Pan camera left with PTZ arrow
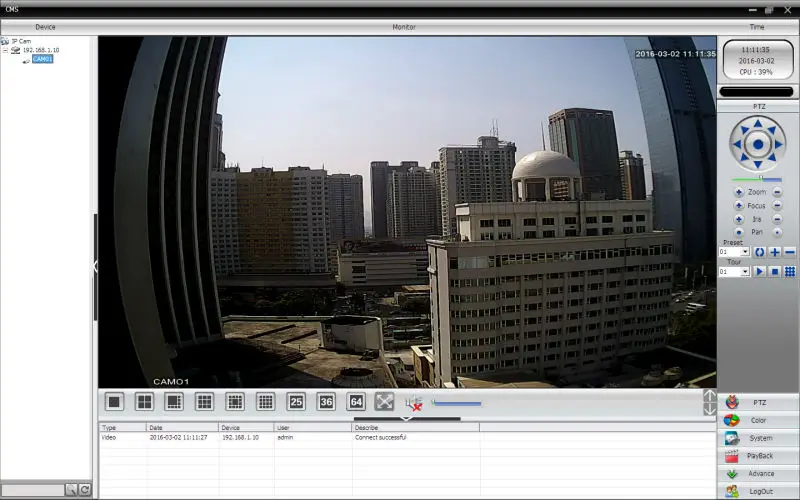The height and width of the screenshot is (500, 800). coord(737,144)
